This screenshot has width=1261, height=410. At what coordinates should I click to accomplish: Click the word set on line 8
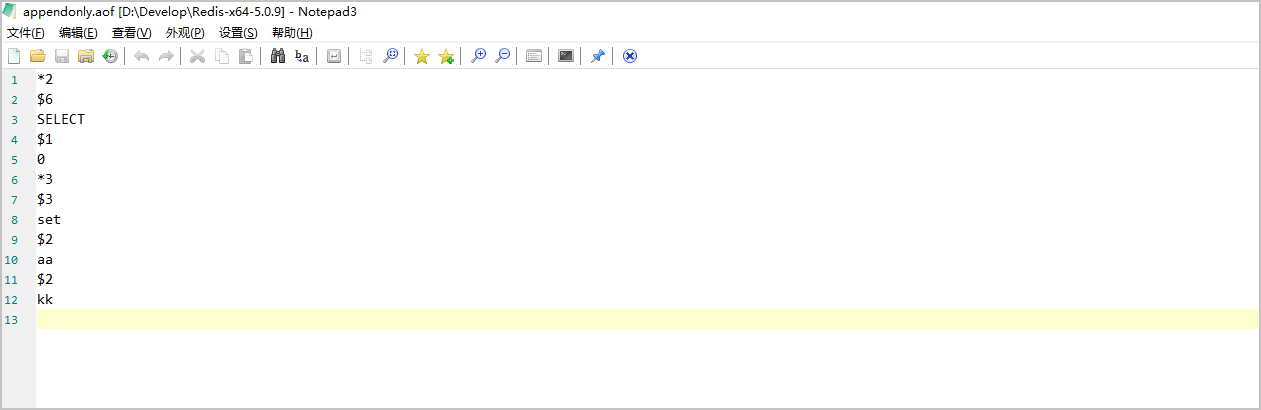[49, 219]
